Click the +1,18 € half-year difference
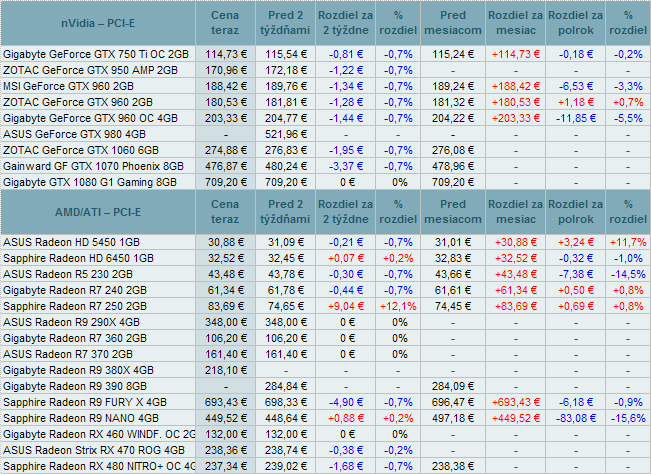 [576, 102]
